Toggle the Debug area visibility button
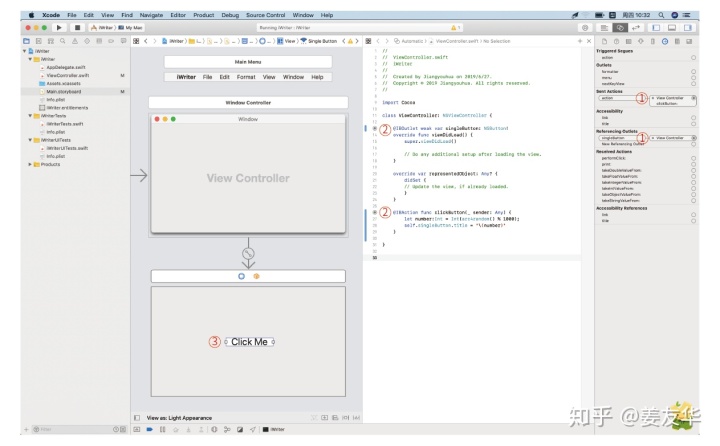This screenshot has height=446, width=720. click(671, 28)
